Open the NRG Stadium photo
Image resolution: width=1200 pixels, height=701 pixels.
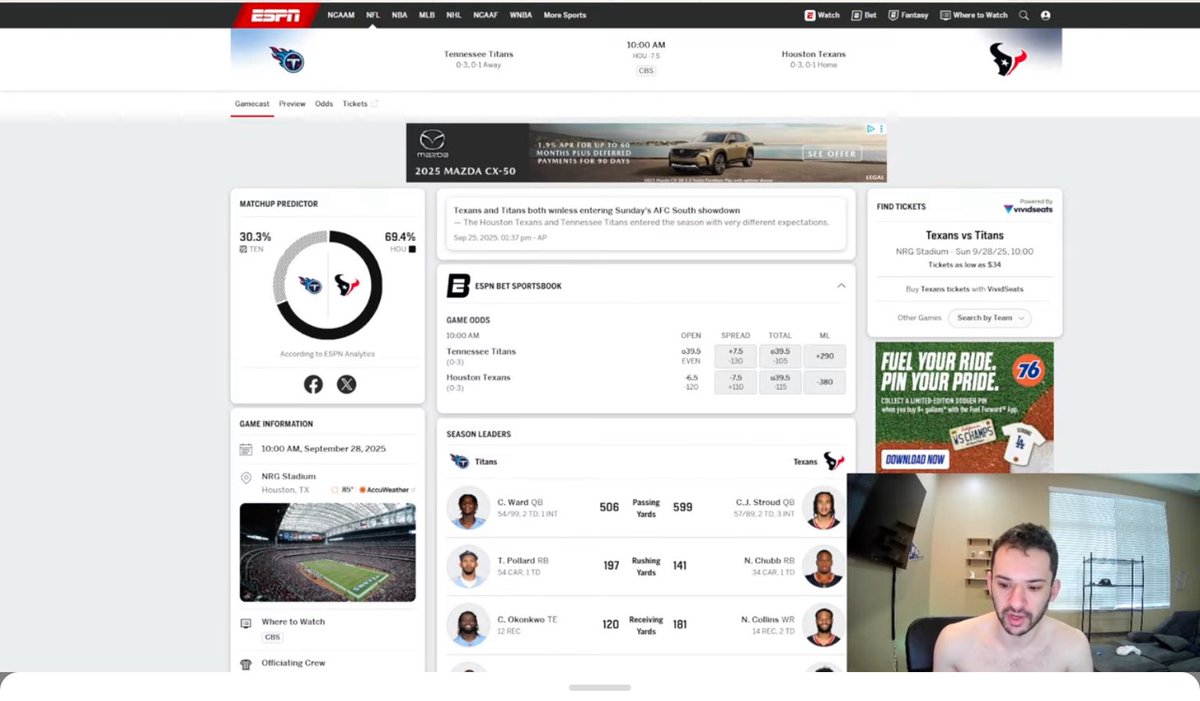point(328,552)
